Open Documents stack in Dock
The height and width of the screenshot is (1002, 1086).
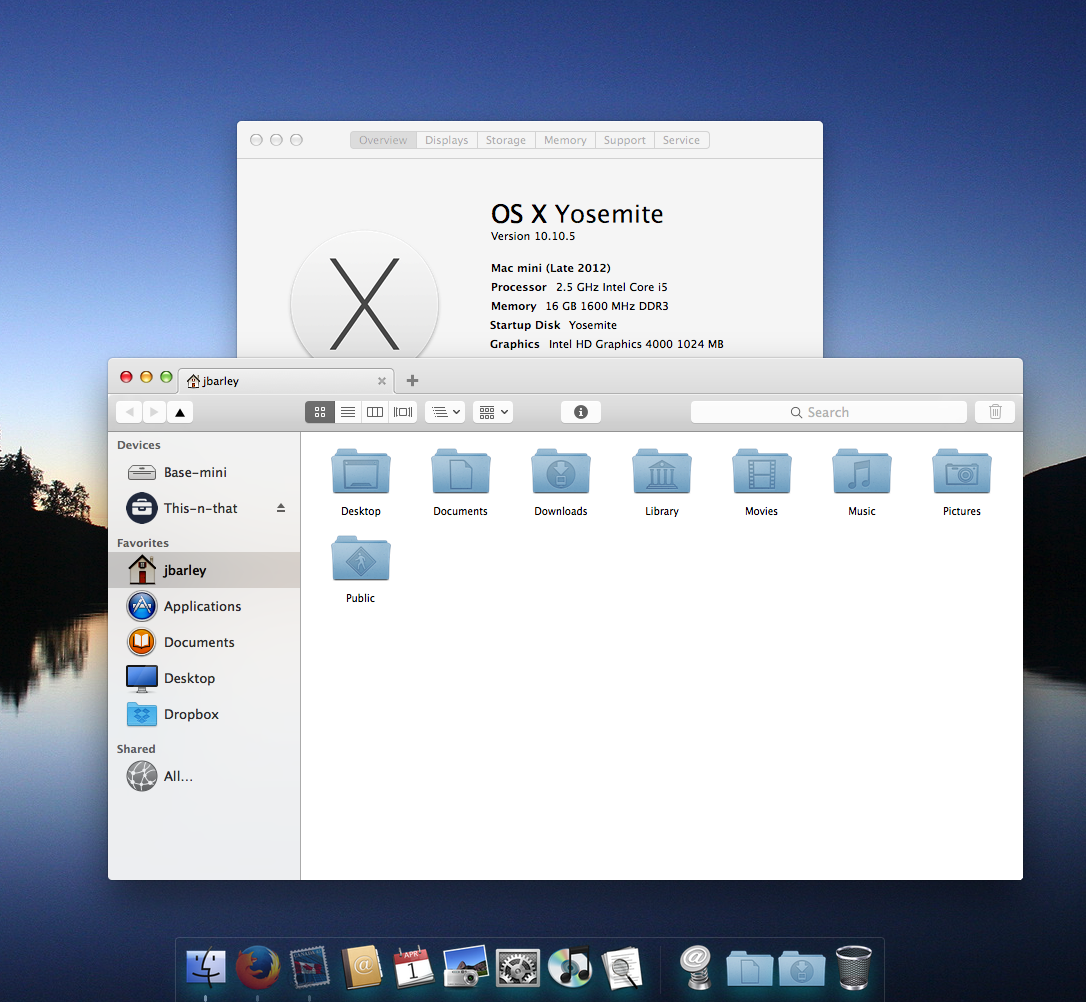click(x=749, y=968)
